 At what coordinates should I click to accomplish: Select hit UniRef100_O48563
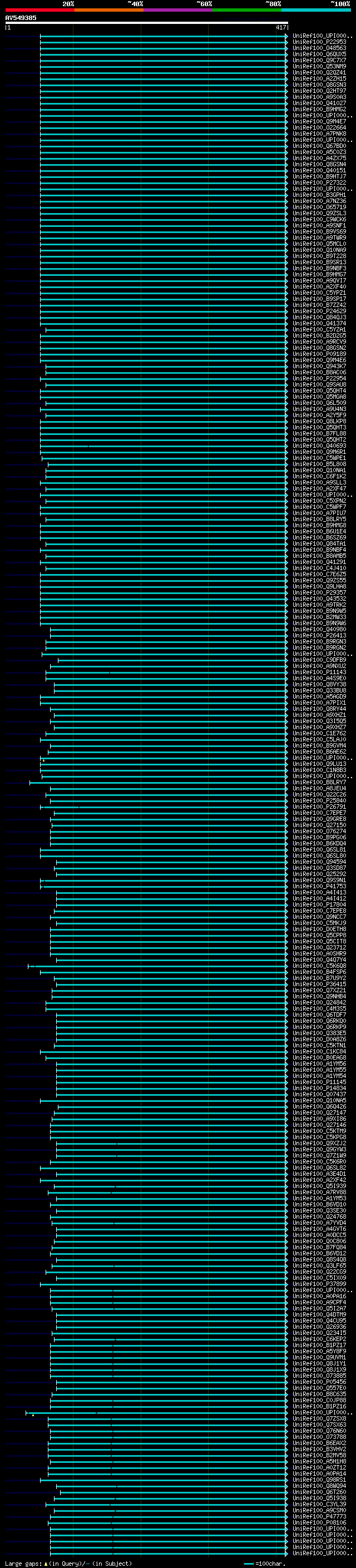pyautogui.click(x=319, y=48)
